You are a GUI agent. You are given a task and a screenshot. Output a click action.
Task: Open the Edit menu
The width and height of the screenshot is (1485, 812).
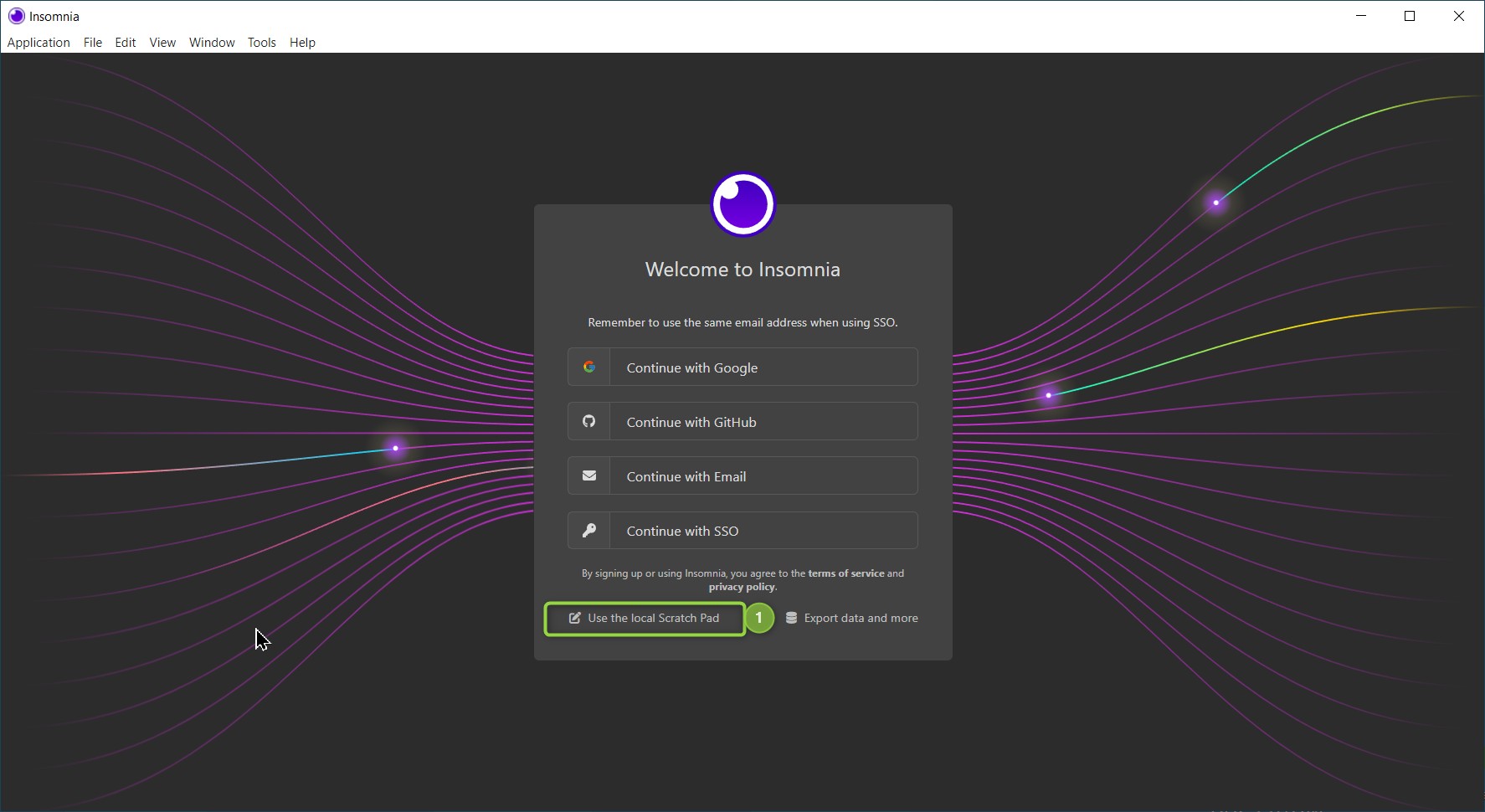(126, 43)
